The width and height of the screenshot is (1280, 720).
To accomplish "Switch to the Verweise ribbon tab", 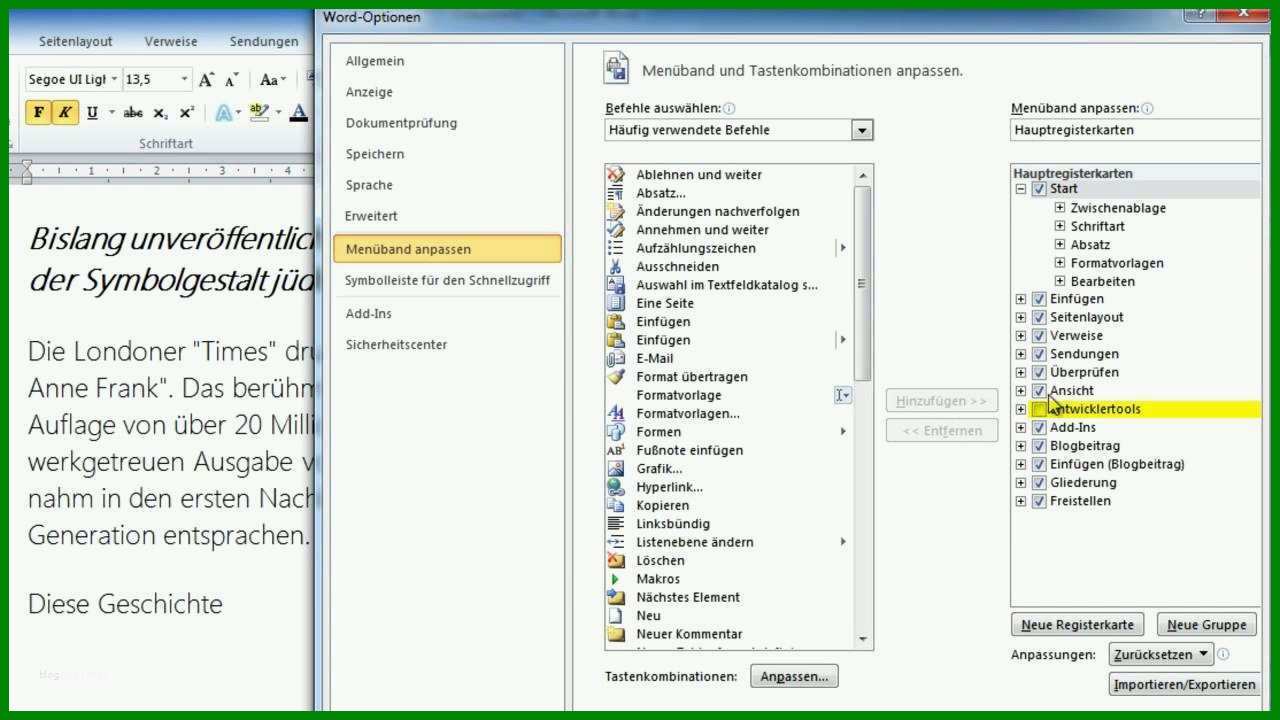I will [x=171, y=42].
